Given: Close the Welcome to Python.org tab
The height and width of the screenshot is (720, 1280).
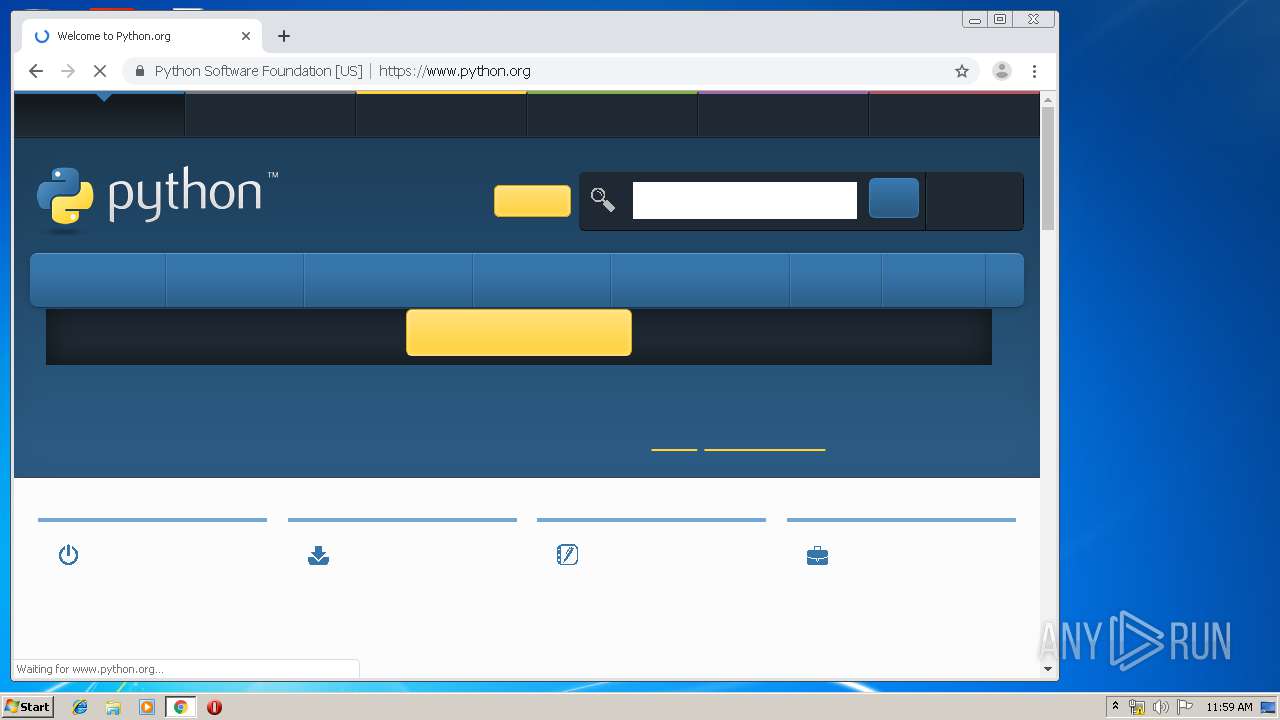Looking at the screenshot, I should tap(246, 36).
